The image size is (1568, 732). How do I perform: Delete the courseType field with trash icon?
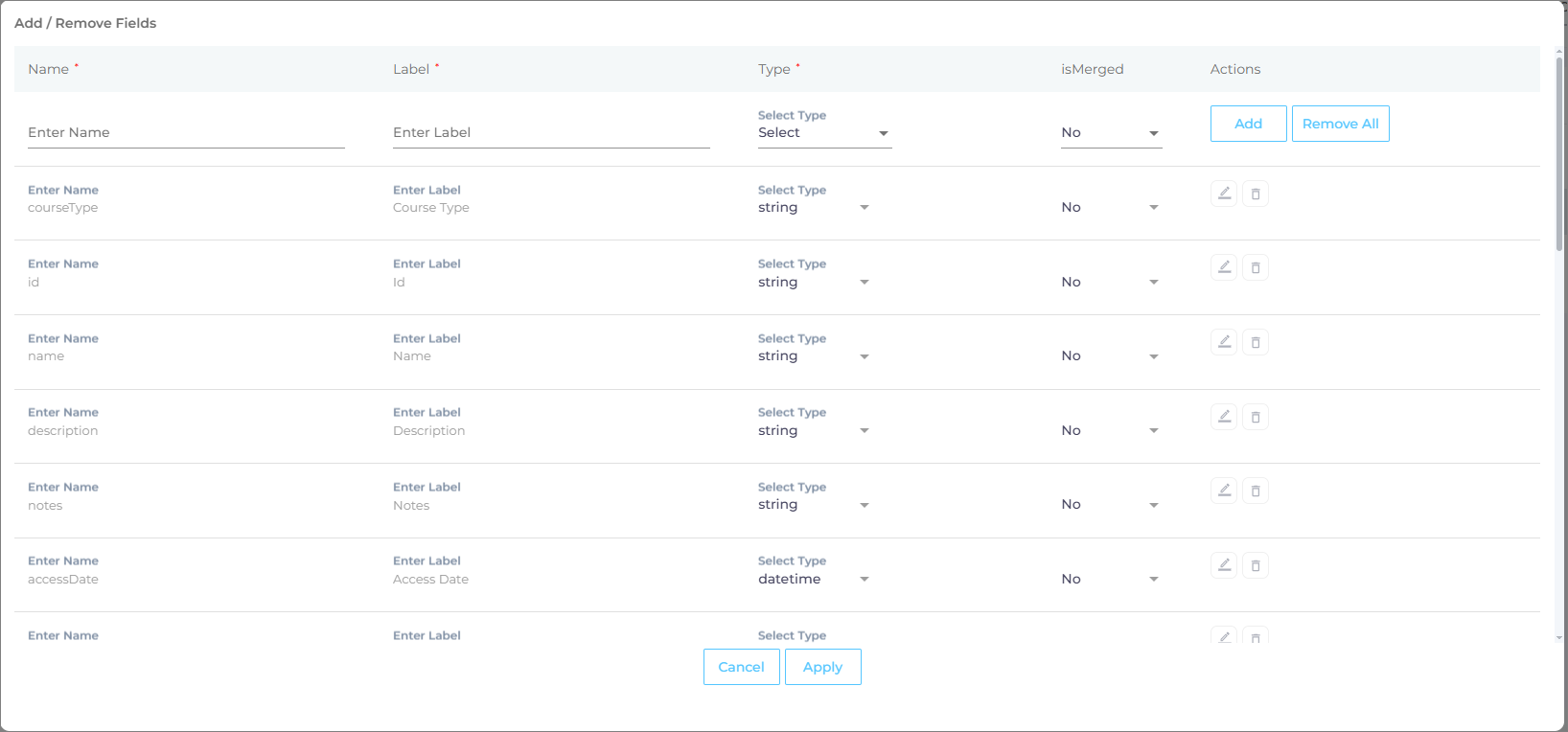point(1256,194)
